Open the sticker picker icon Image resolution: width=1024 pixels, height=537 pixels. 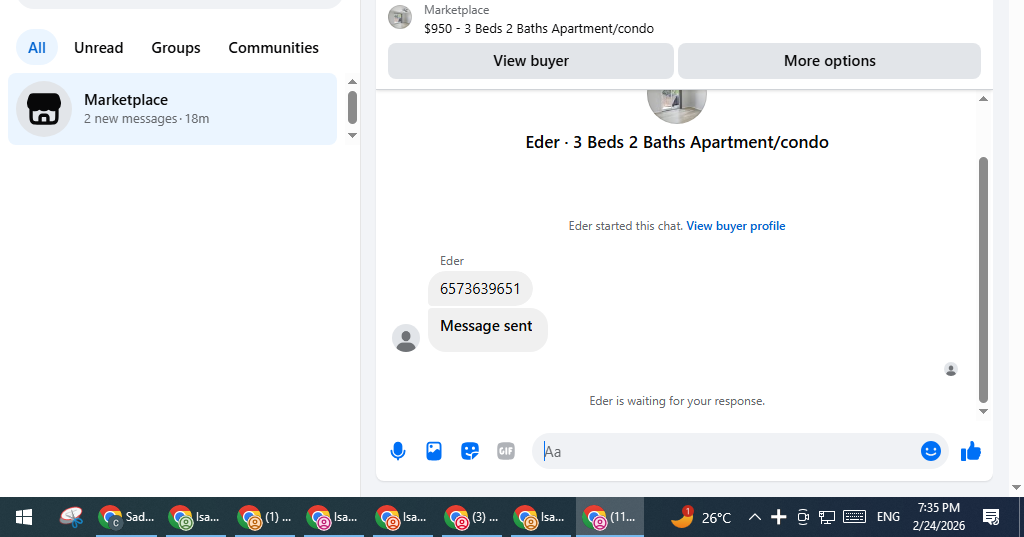click(x=470, y=451)
